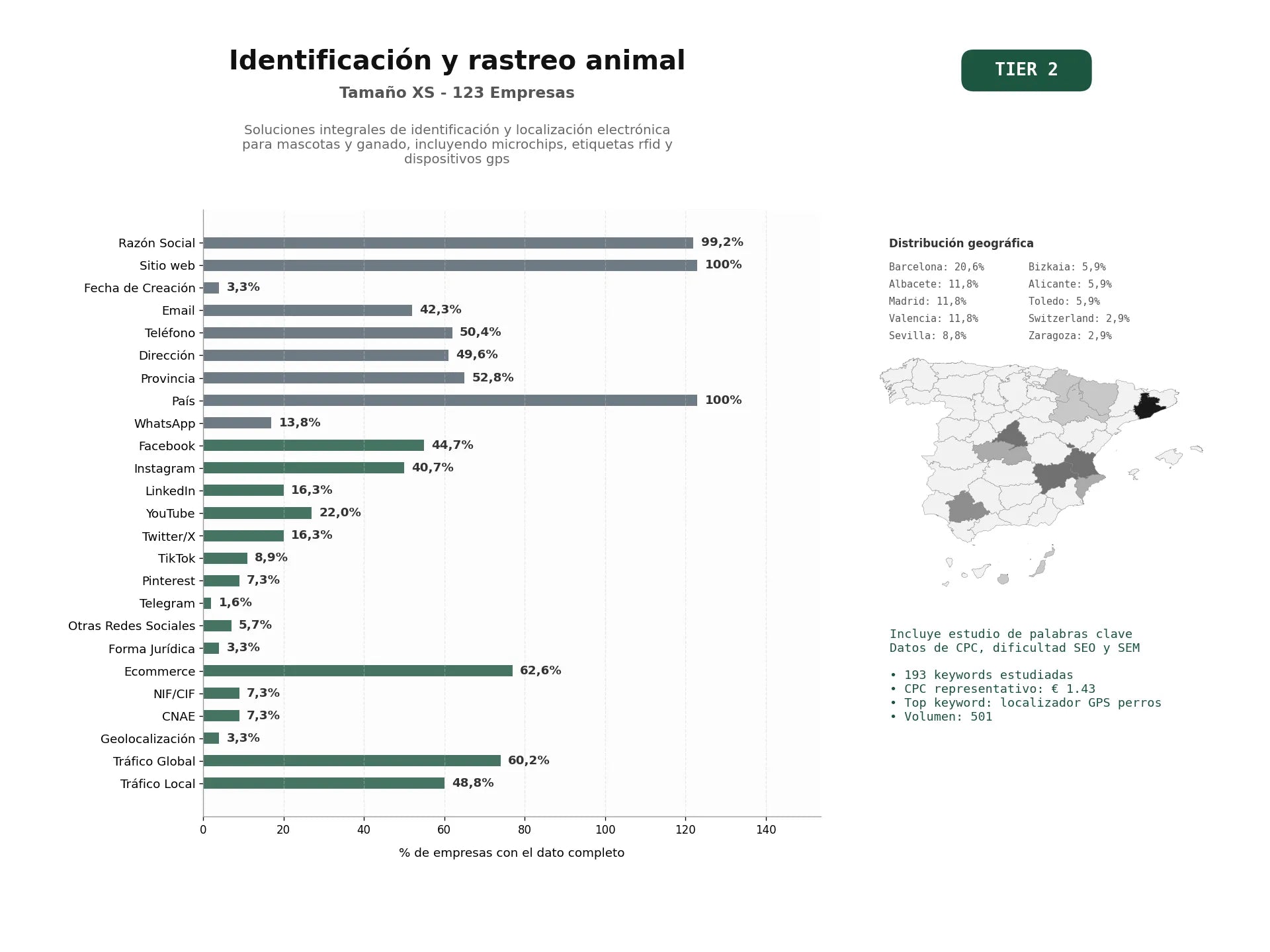The height and width of the screenshot is (952, 1270).
Task: Click the 'NIF/CIF' axis label
Action: click(x=174, y=694)
